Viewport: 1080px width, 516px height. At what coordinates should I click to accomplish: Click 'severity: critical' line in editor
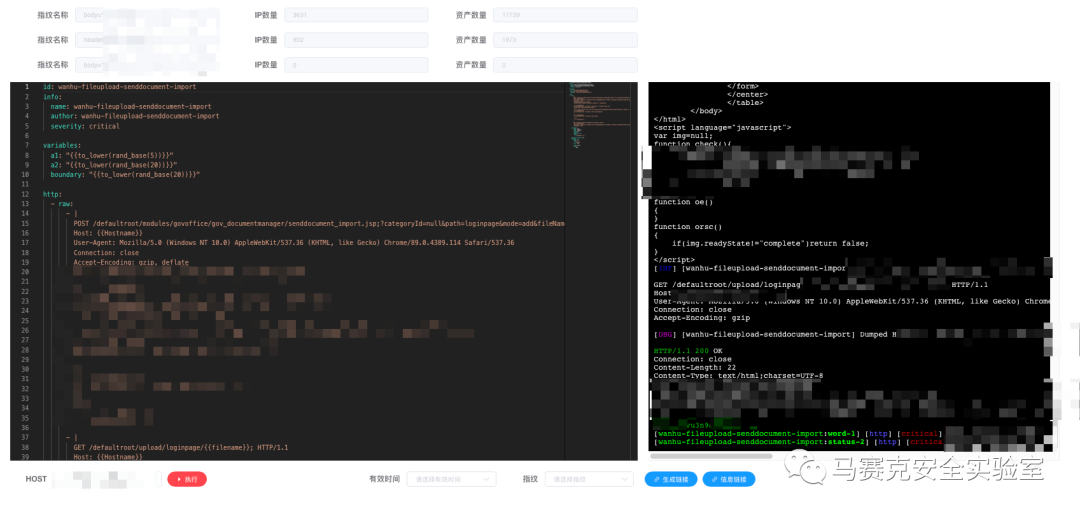[85, 126]
